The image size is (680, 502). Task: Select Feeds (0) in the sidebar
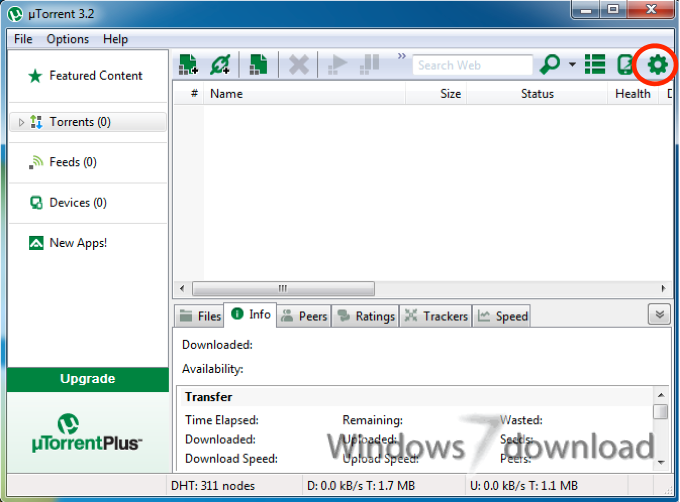click(x=88, y=162)
